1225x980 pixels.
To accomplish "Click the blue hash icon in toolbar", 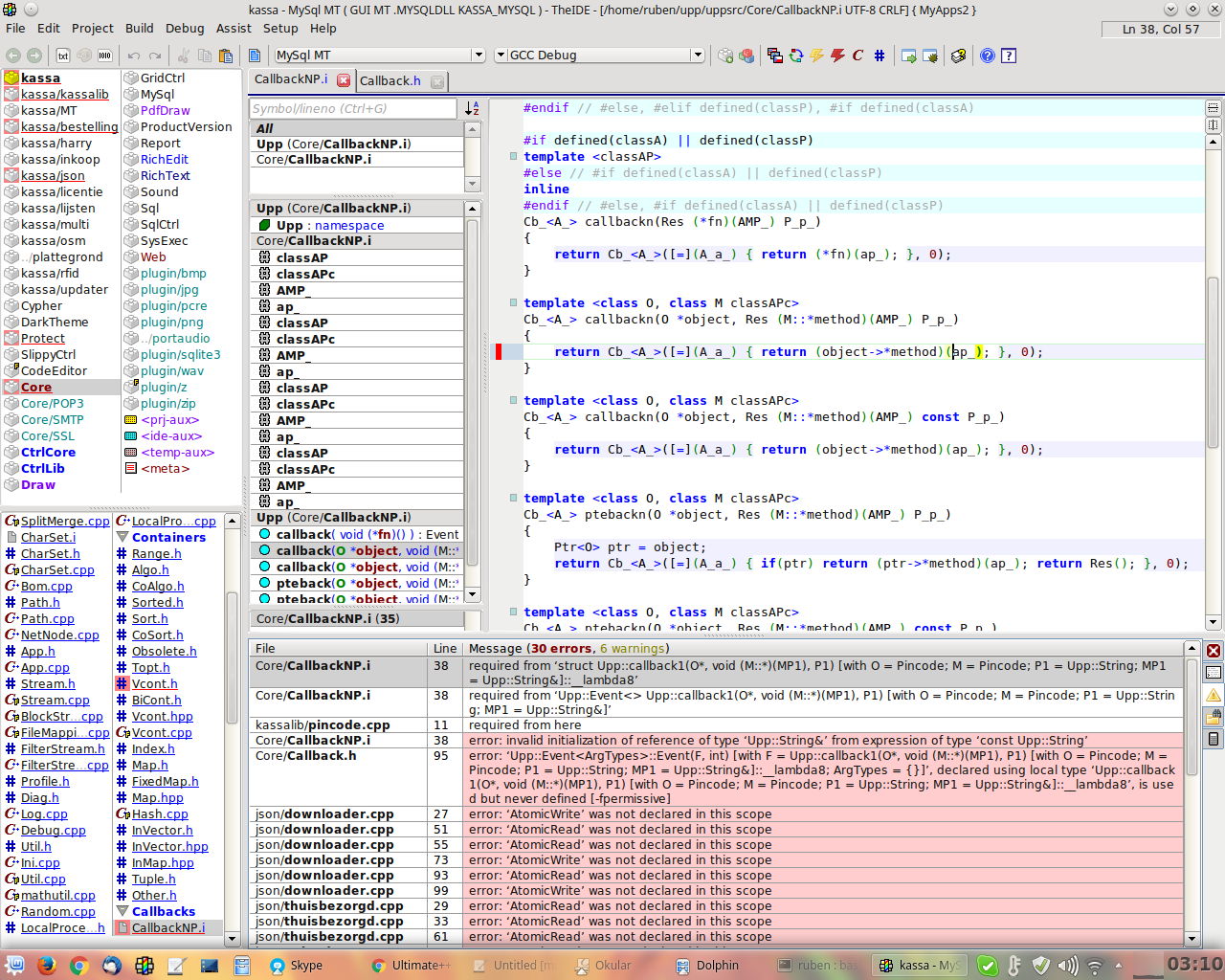I will pyautogui.click(x=880, y=56).
